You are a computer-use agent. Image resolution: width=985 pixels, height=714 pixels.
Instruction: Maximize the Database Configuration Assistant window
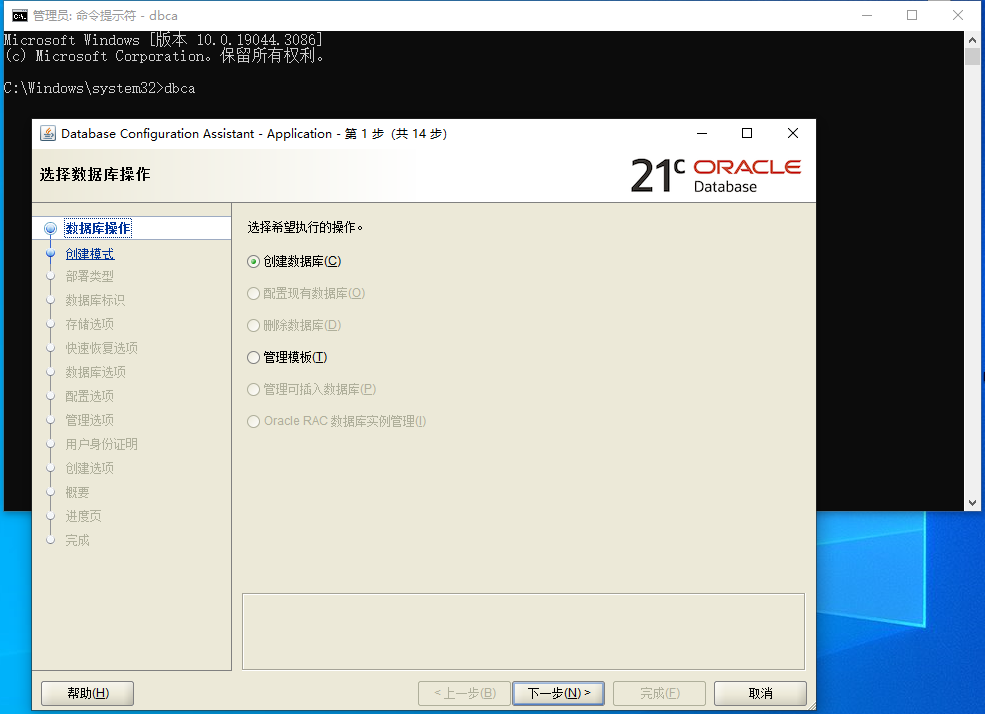click(x=747, y=133)
